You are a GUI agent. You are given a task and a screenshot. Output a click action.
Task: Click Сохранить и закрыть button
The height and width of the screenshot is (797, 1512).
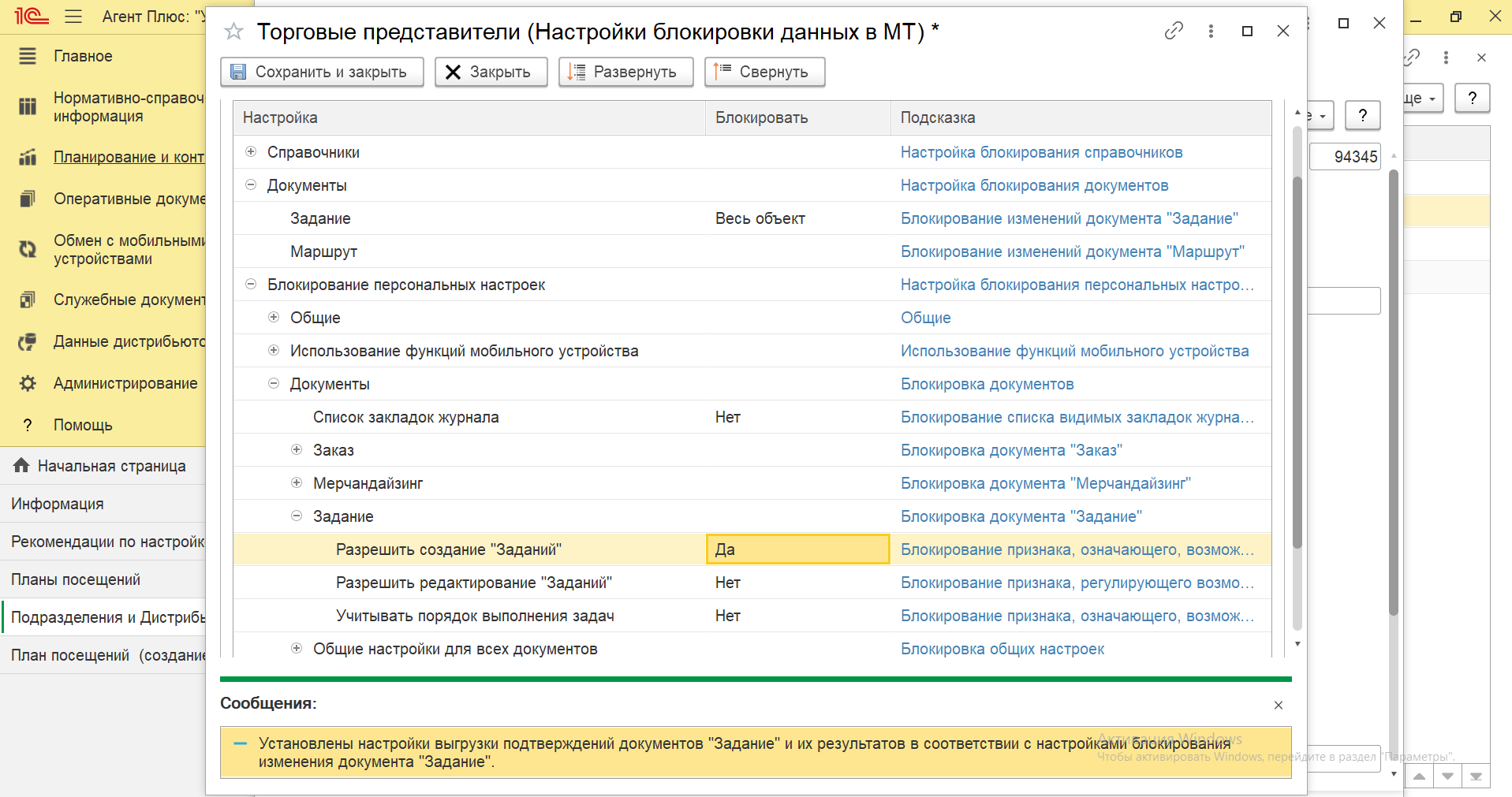point(322,72)
